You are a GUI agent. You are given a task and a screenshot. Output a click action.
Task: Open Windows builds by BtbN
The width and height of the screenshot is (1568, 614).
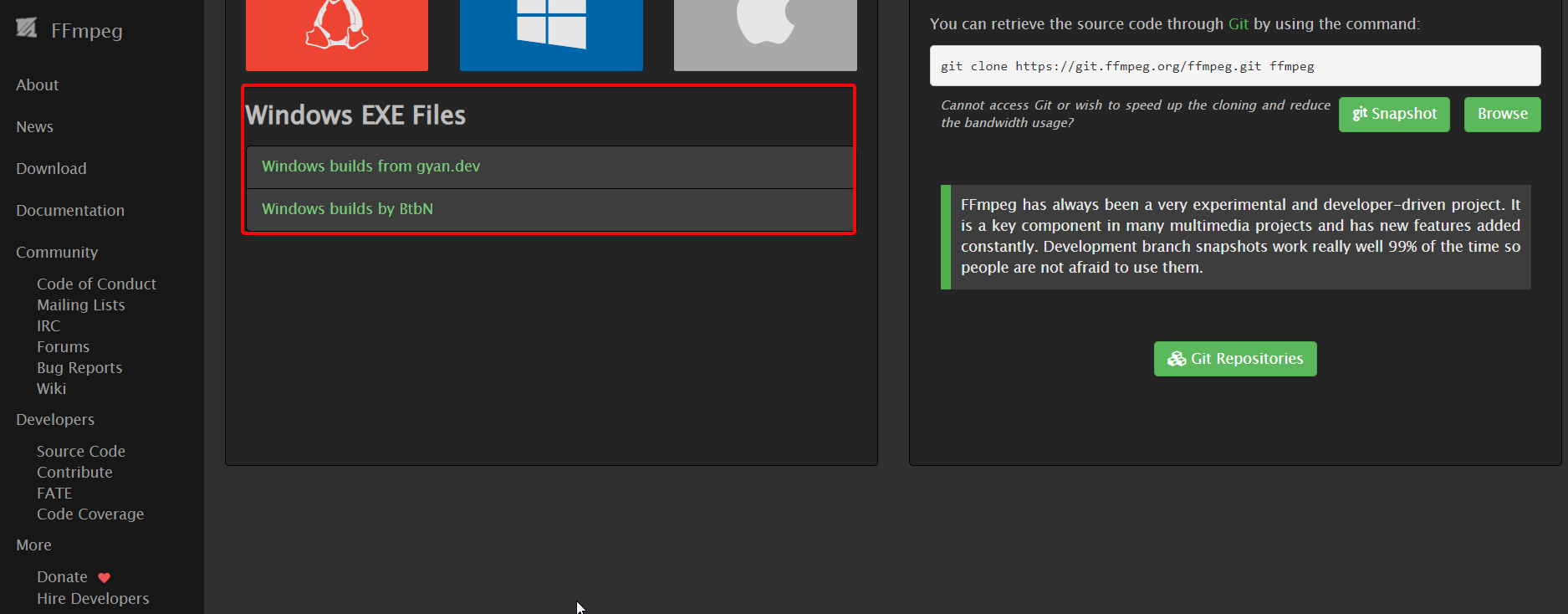point(347,209)
